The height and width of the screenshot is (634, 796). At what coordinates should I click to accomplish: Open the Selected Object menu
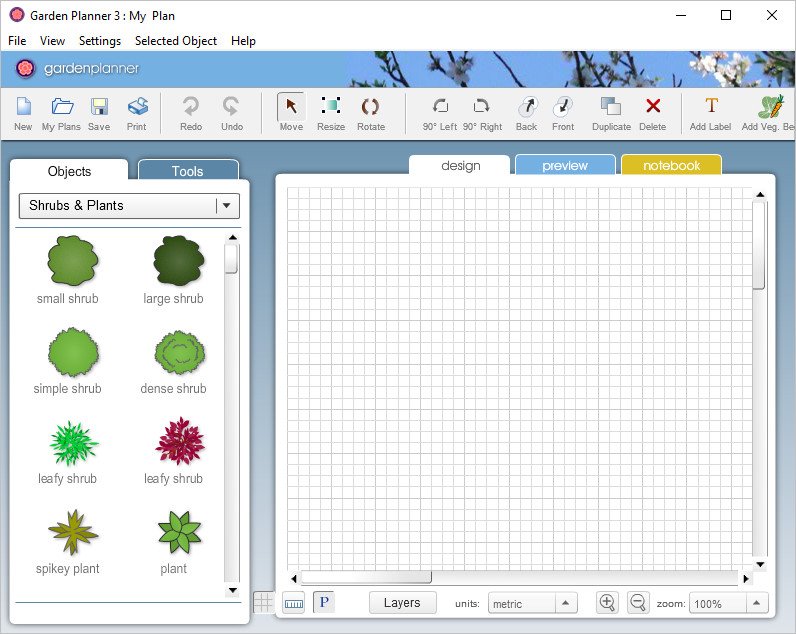tap(176, 41)
